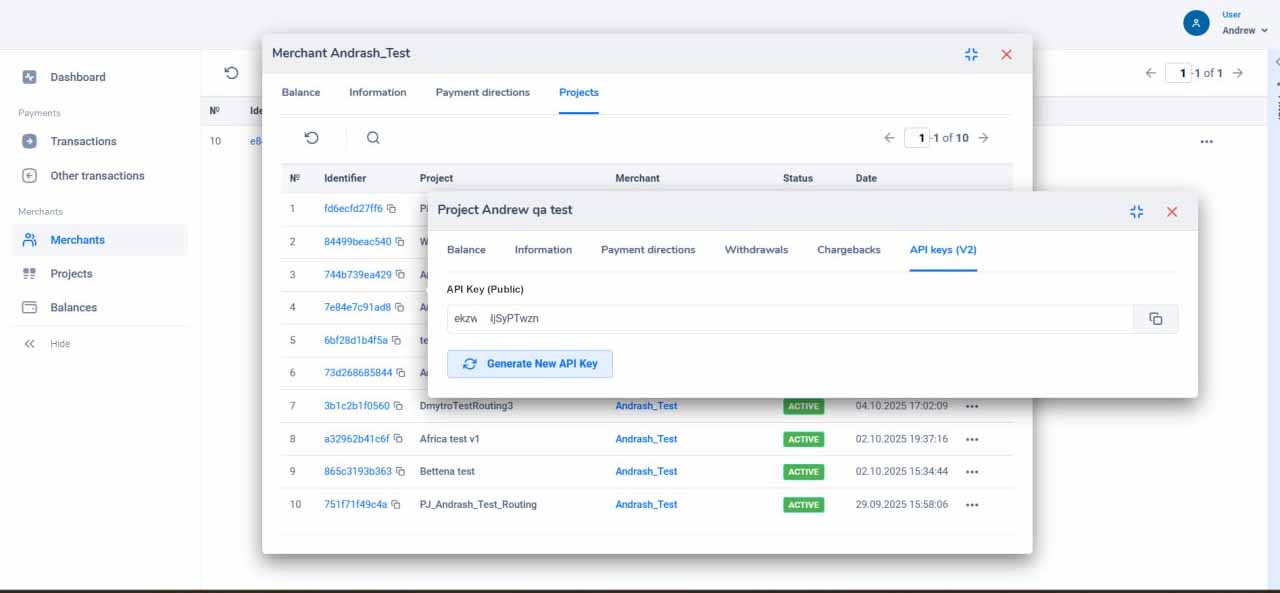Screen dimensions: 1280x593
Task: Go to next page in background list
Action: coord(1238,73)
